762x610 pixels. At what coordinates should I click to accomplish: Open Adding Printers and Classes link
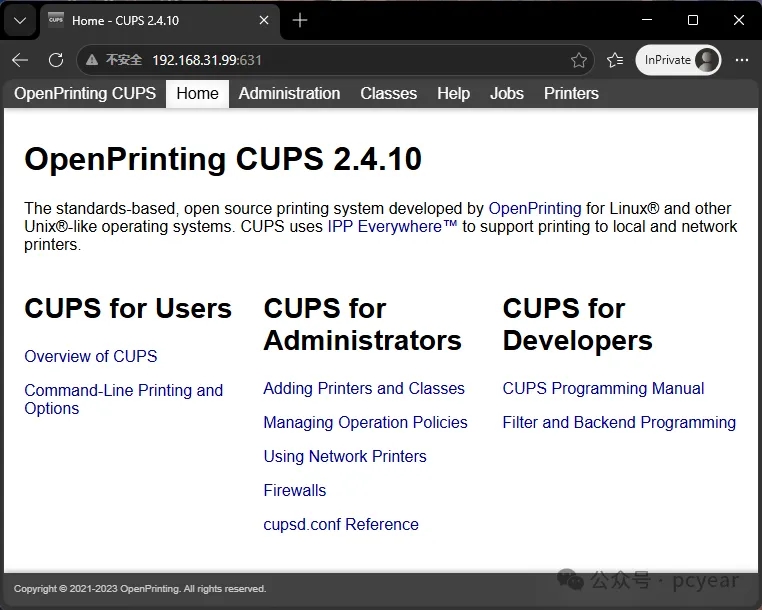pos(364,388)
